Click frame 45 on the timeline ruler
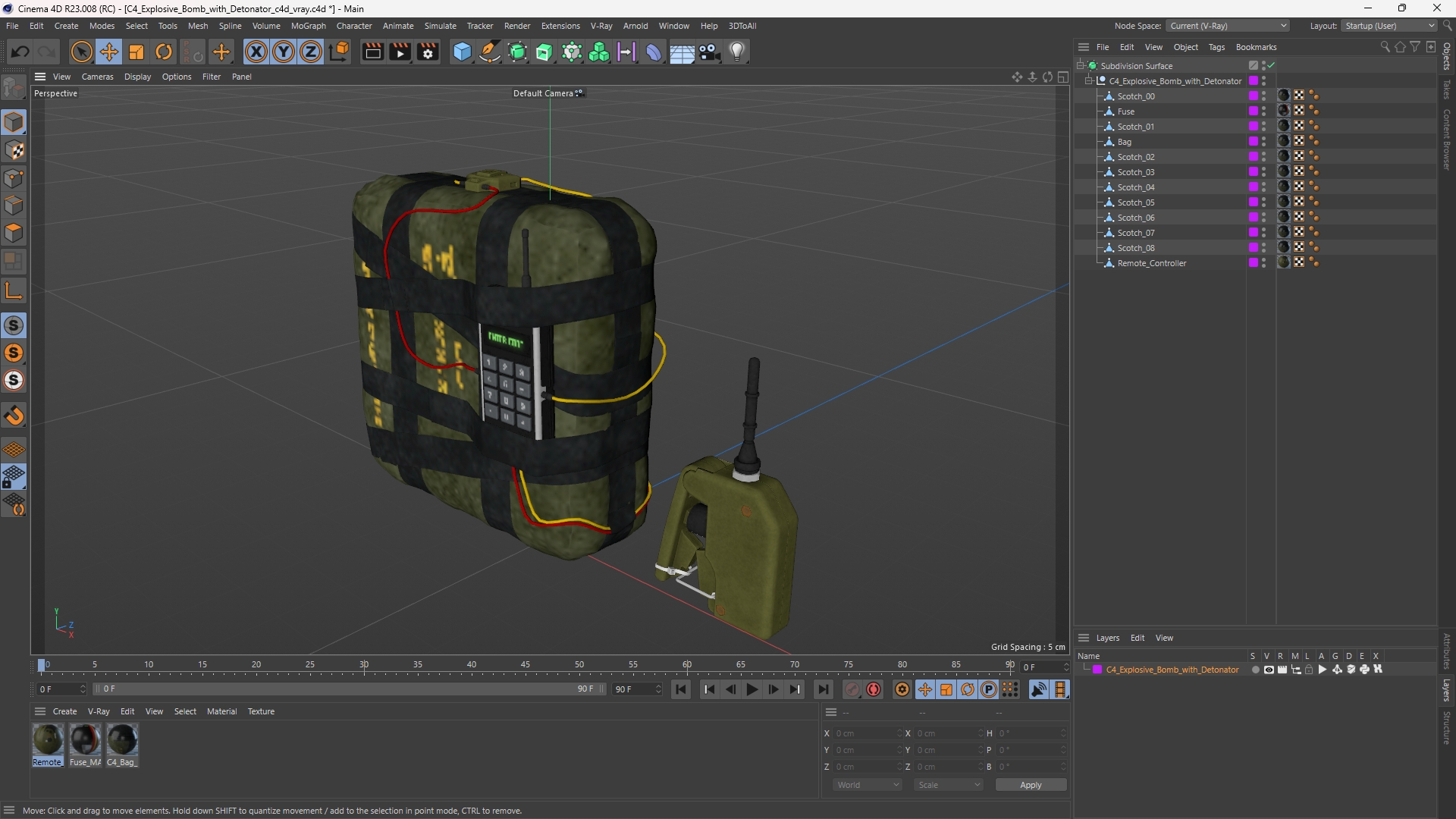 pyautogui.click(x=526, y=665)
